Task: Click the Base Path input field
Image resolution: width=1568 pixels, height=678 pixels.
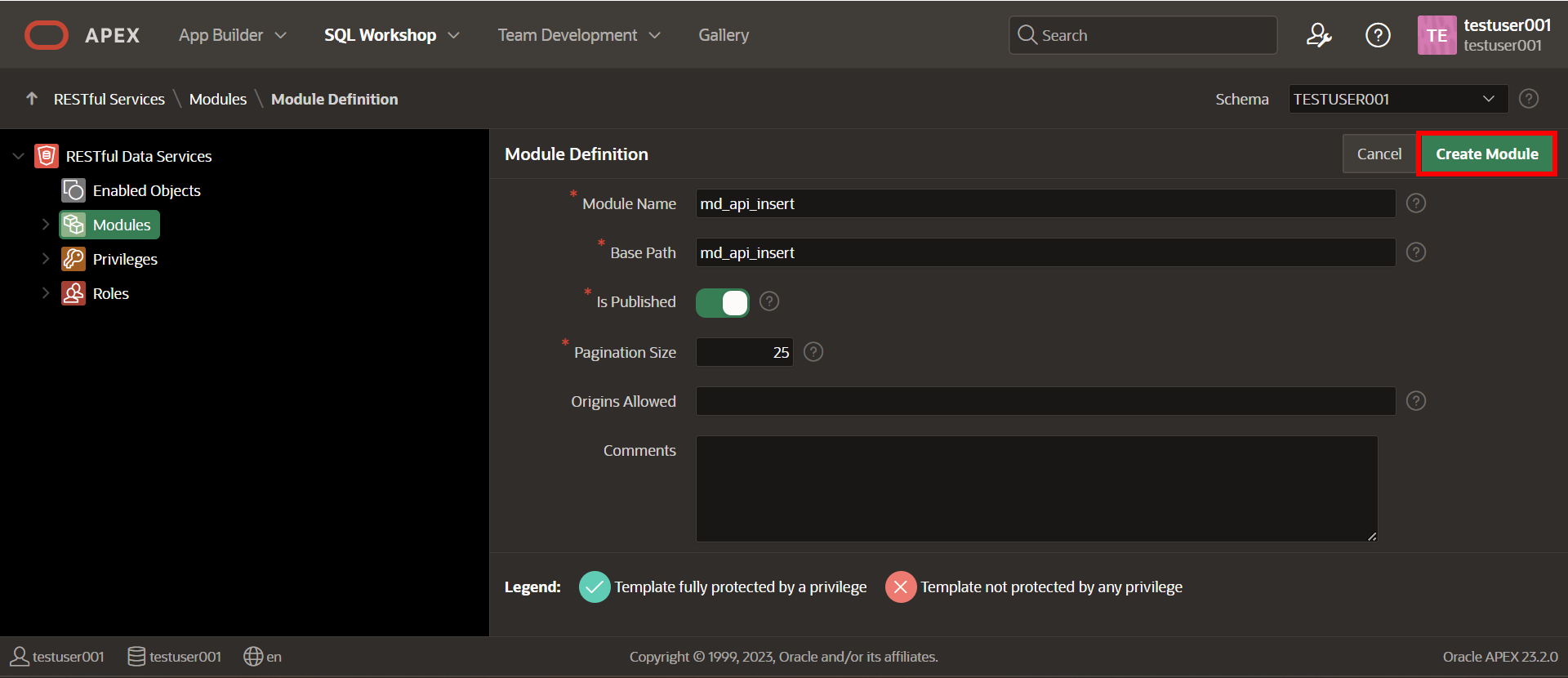Action: (x=1045, y=252)
